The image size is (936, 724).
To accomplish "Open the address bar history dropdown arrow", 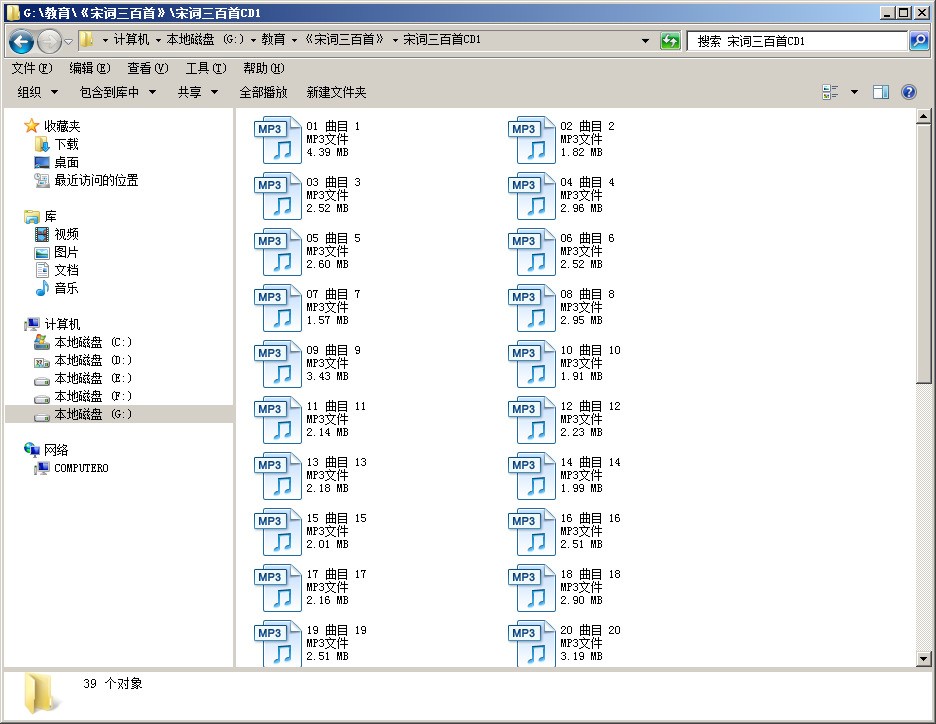I will (x=644, y=41).
